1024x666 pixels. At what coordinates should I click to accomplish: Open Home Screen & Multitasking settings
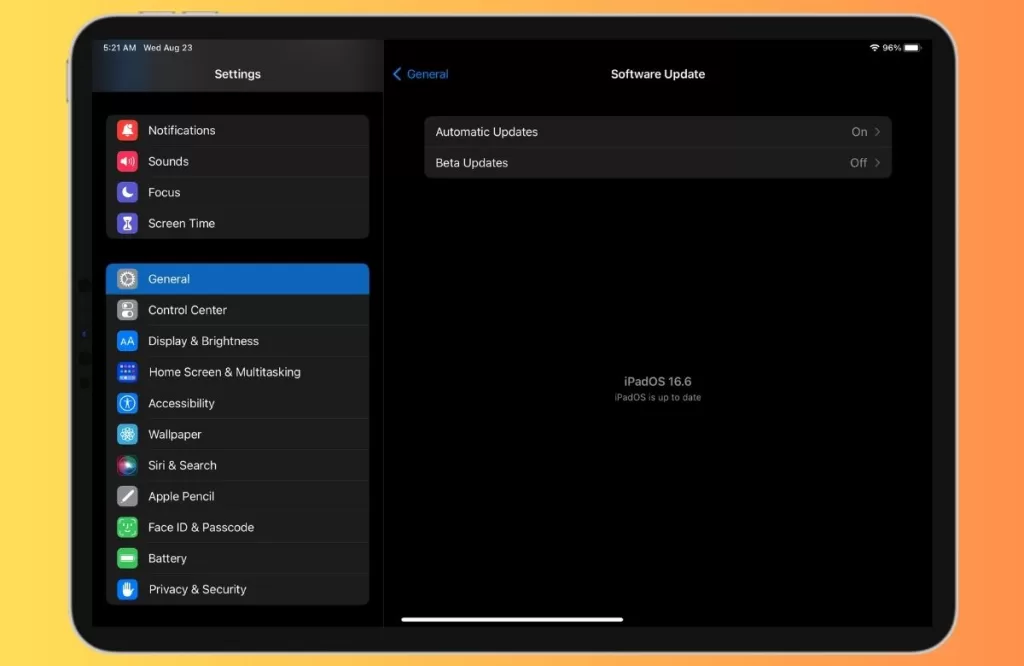238,372
